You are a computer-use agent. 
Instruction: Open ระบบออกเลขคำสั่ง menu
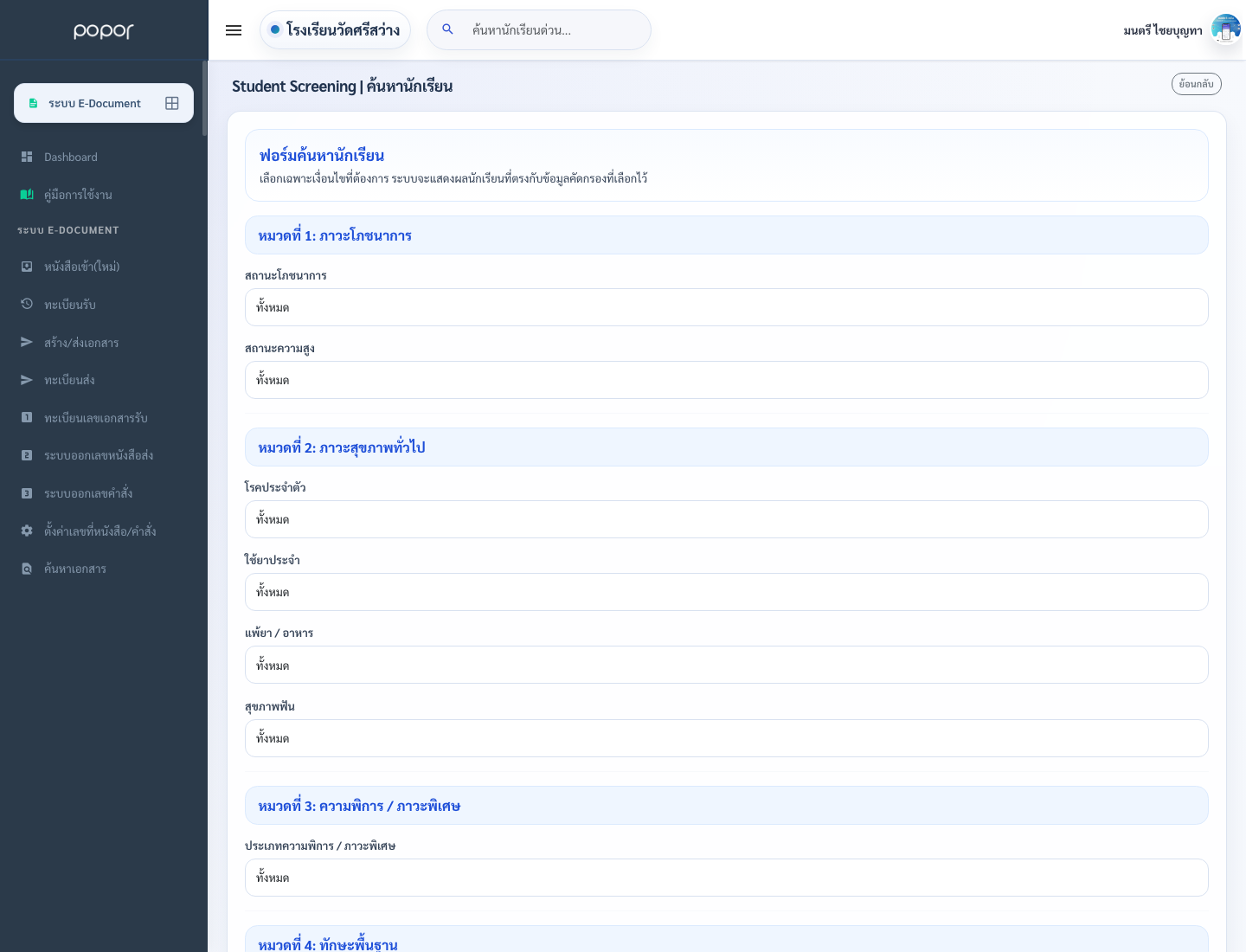coord(104,493)
